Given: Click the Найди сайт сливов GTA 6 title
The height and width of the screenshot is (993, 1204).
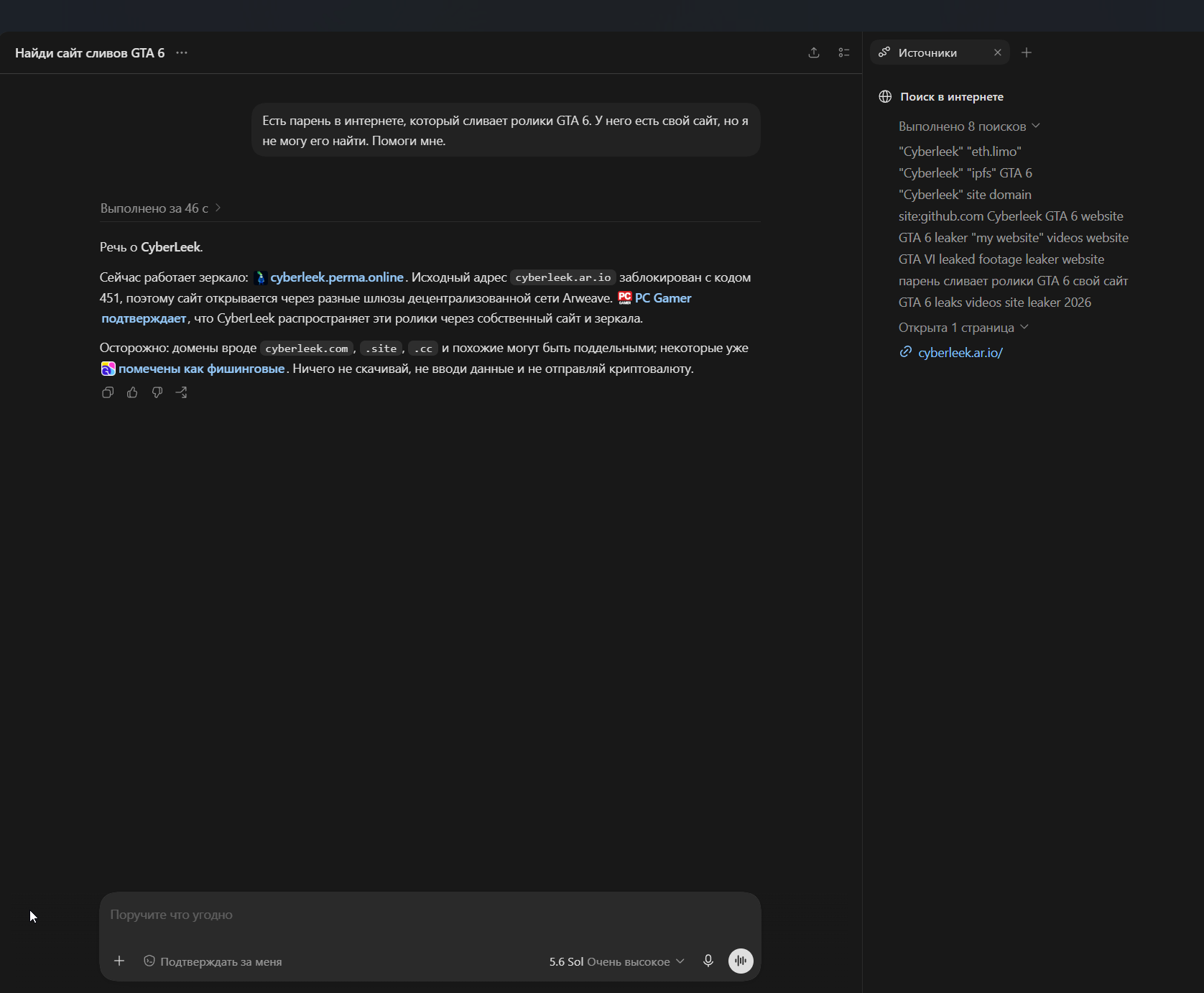Looking at the screenshot, I should [x=90, y=53].
